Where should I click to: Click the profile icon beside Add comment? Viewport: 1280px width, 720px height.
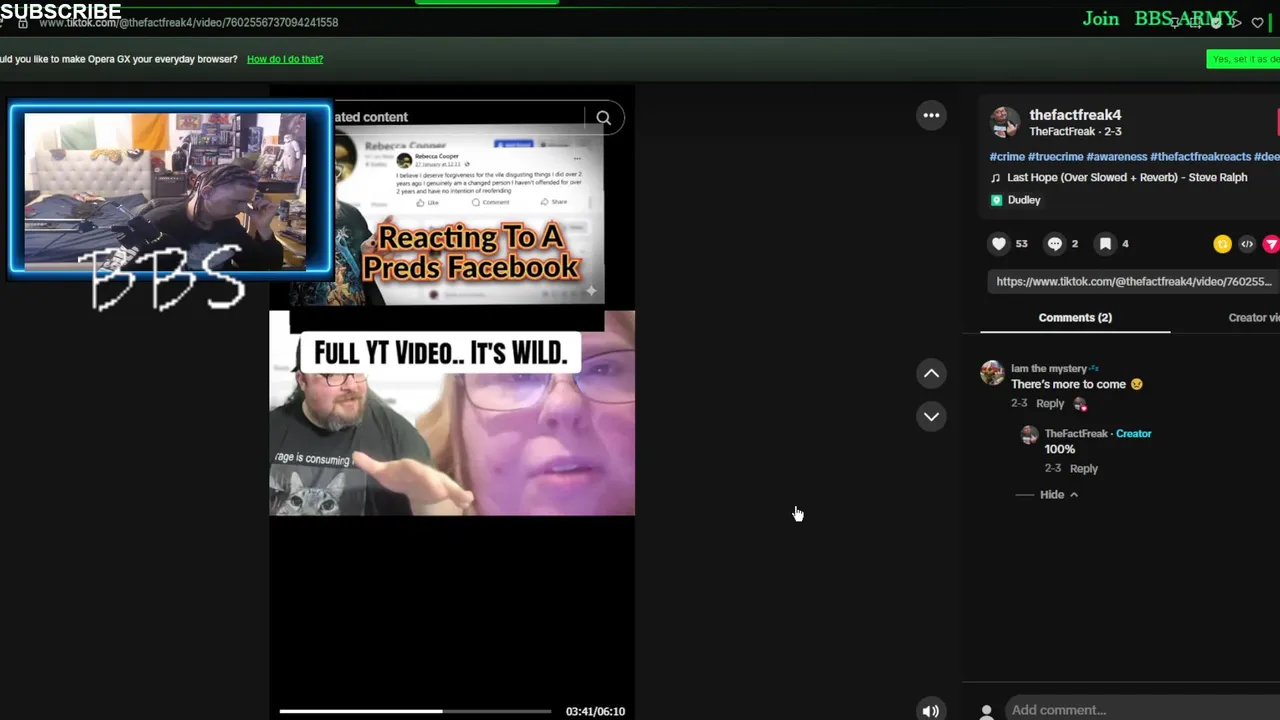tap(986, 711)
